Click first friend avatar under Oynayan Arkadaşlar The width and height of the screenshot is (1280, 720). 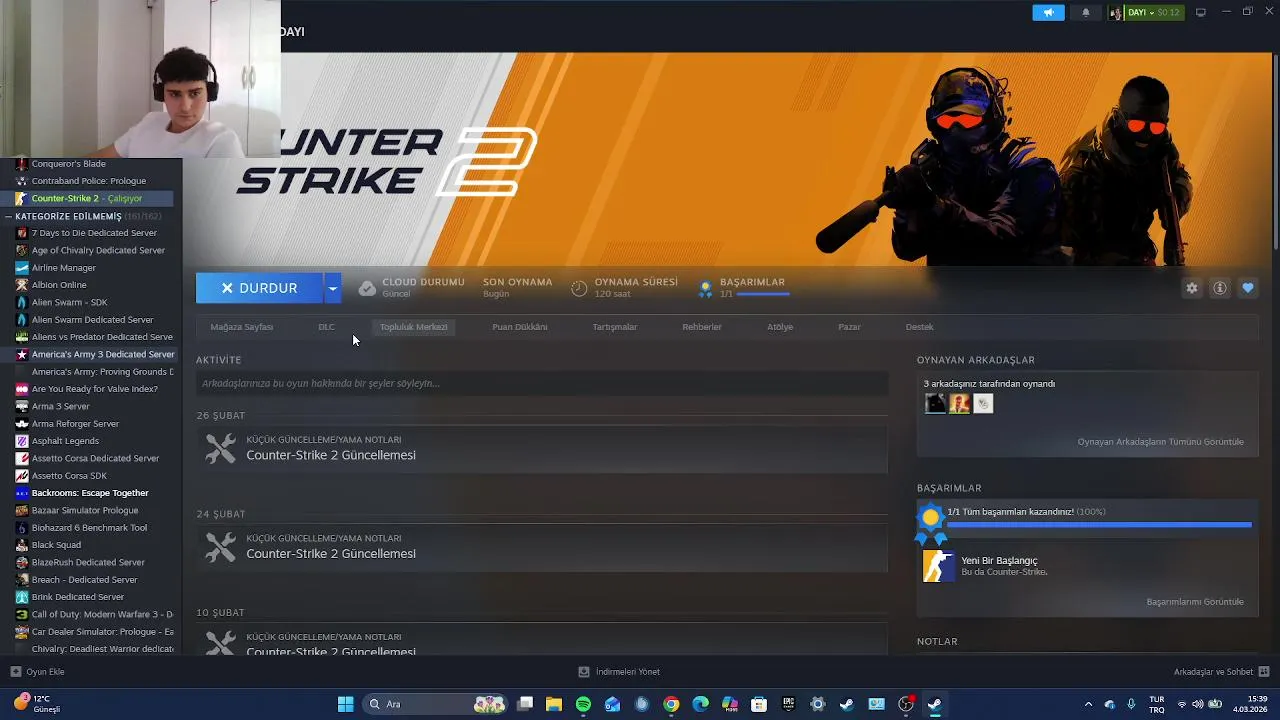tap(935, 404)
